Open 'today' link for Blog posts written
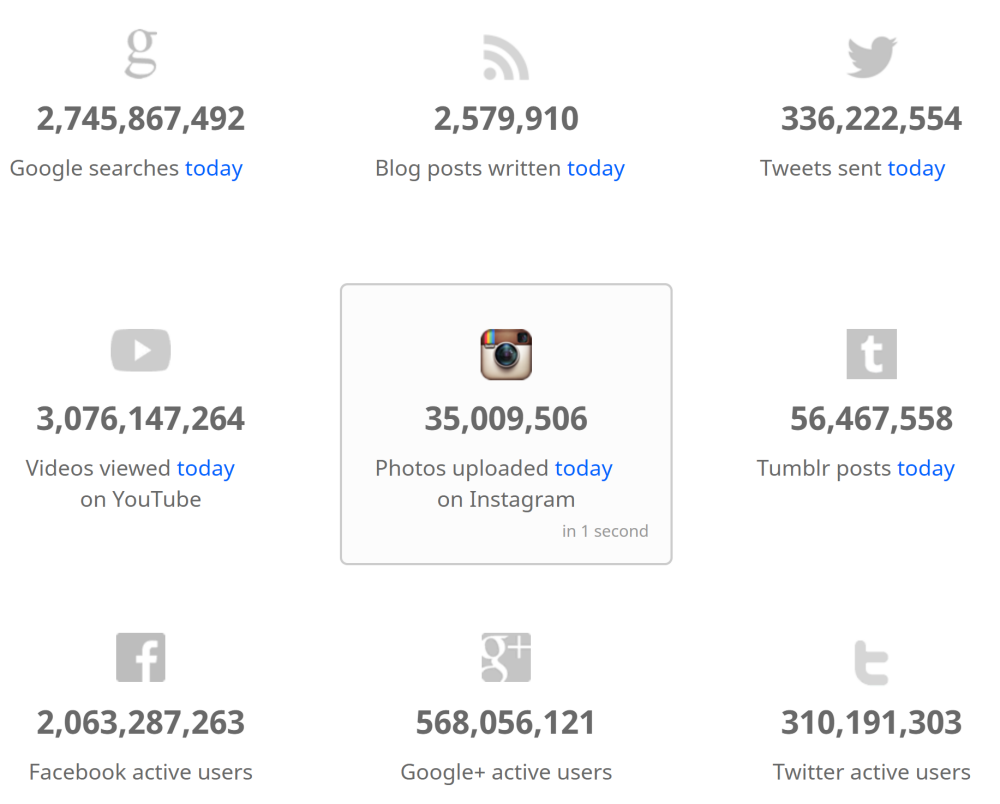The image size is (1000, 804). [x=596, y=168]
